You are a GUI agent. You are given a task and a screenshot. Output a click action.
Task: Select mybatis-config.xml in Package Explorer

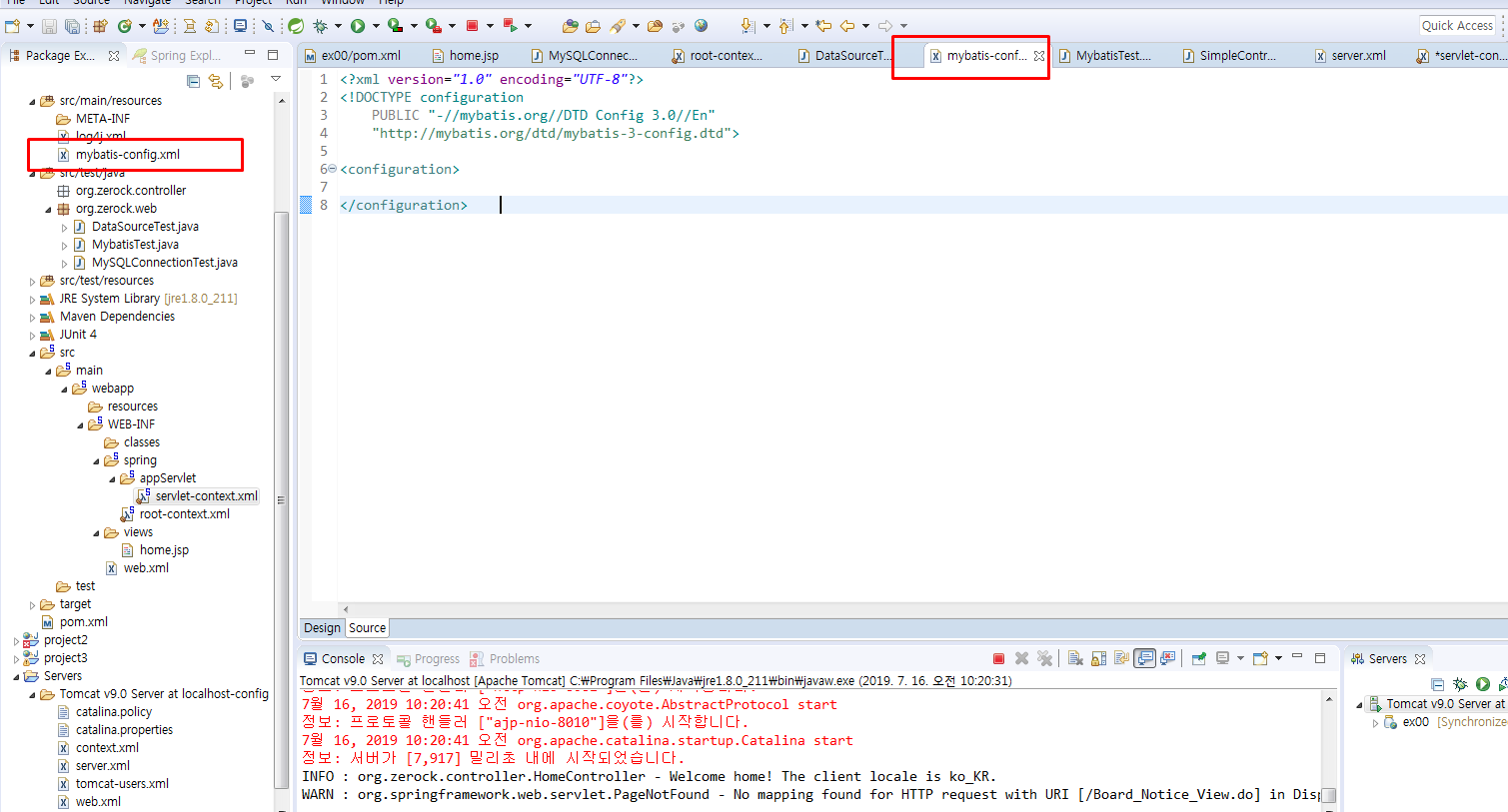click(x=127, y=155)
